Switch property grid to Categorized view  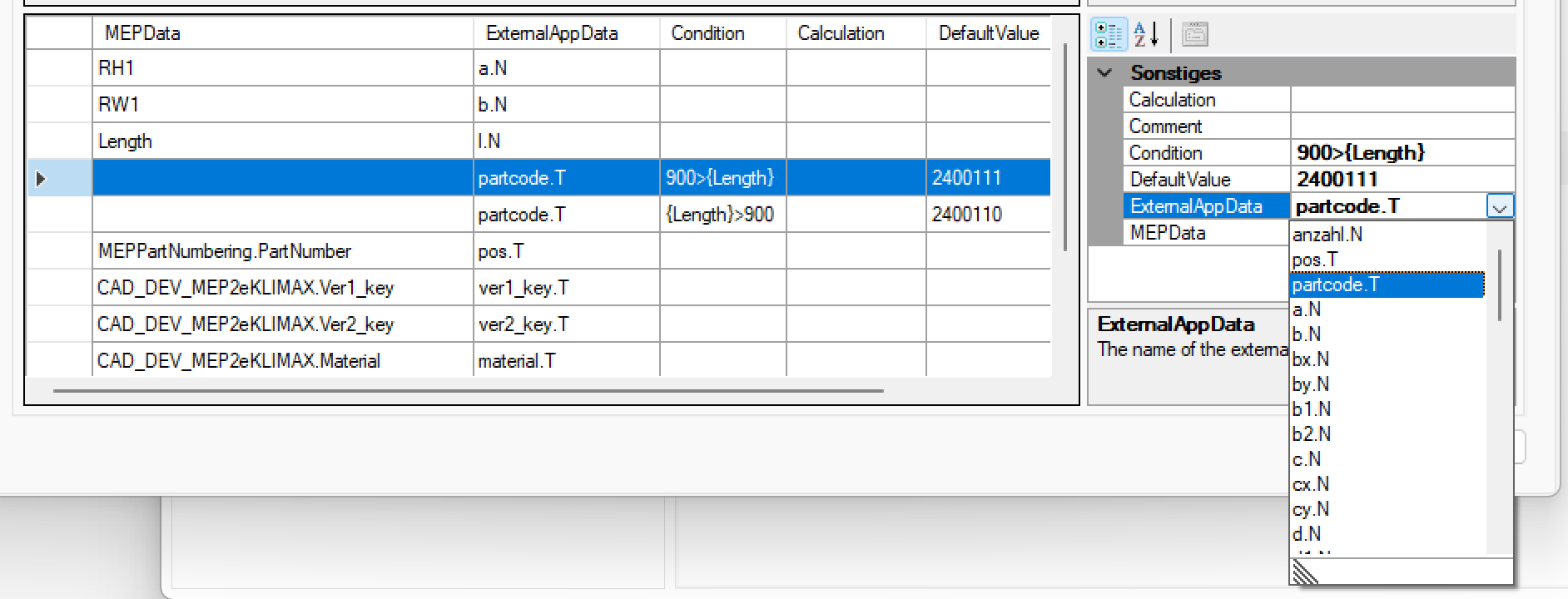tap(1109, 34)
